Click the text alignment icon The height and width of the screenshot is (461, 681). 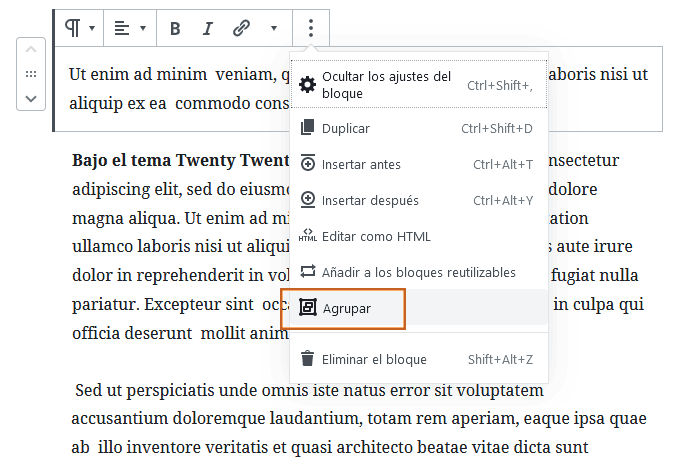[122, 28]
